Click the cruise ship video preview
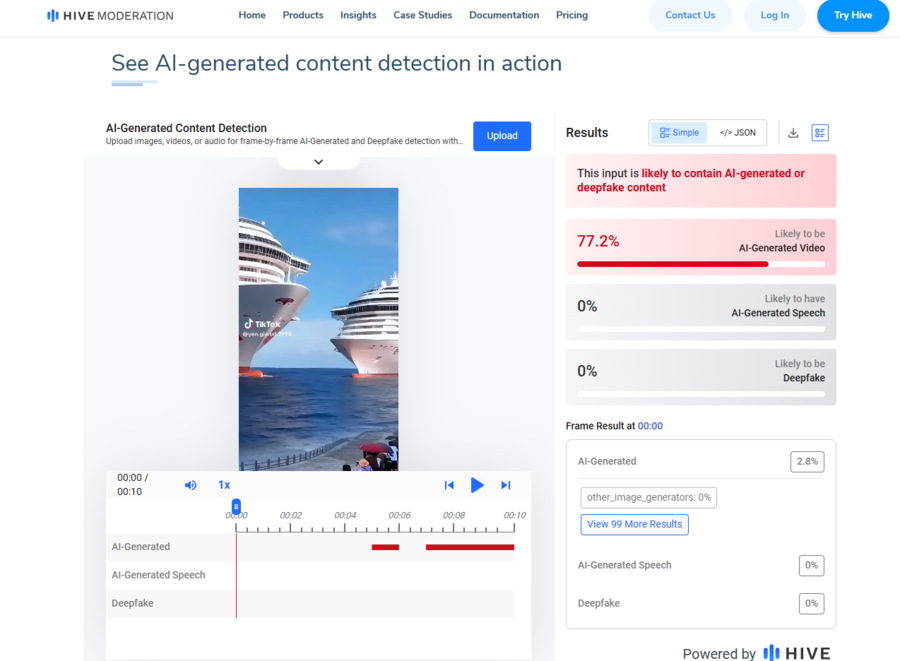 point(319,329)
